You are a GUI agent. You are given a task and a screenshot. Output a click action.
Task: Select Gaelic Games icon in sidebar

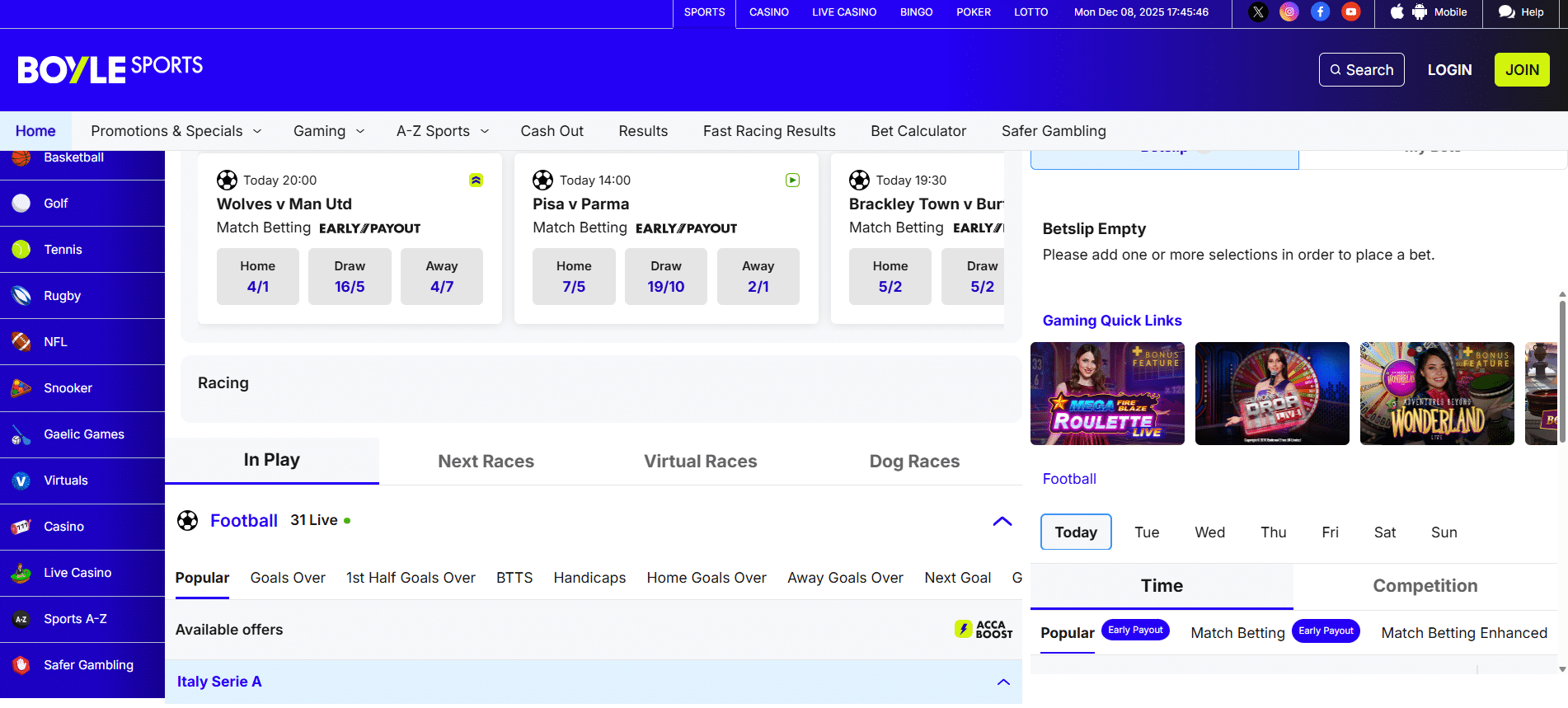point(21,434)
